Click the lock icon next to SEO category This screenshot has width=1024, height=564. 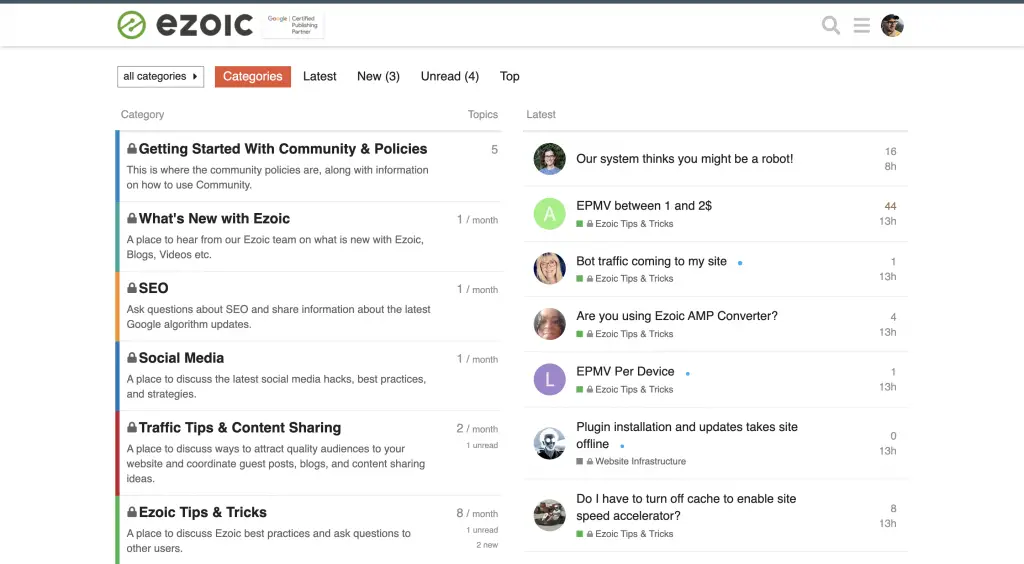pos(132,288)
